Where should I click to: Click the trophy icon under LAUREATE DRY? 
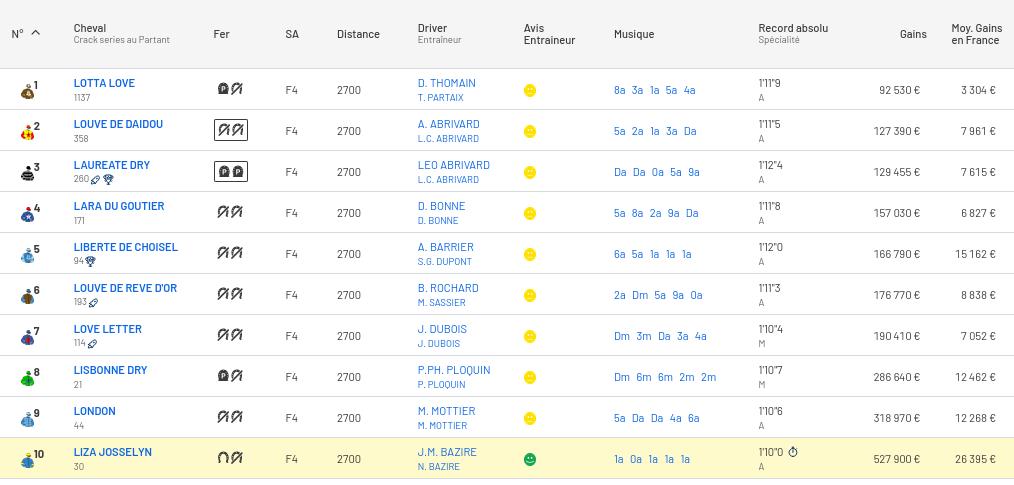[x=108, y=180]
